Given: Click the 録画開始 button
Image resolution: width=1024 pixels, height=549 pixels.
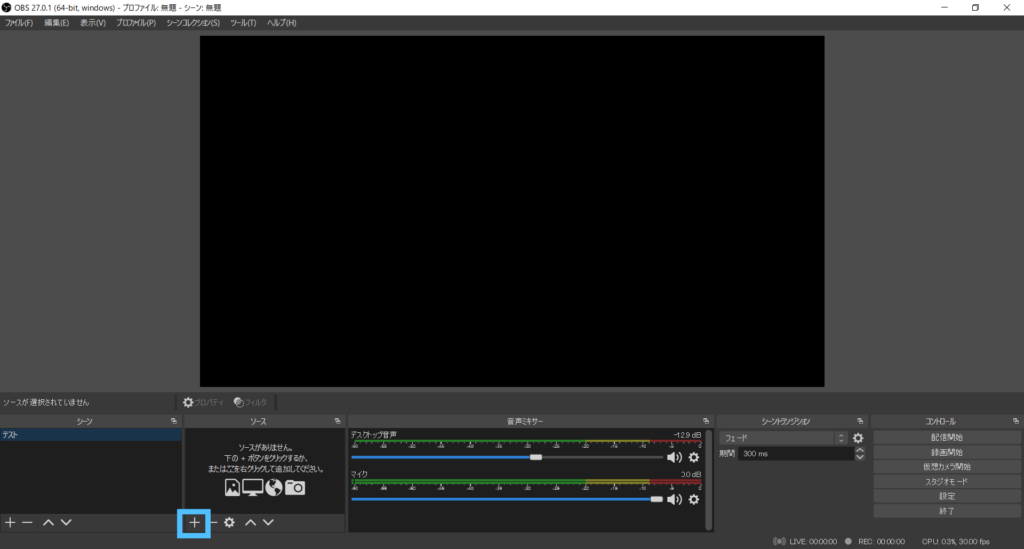Looking at the screenshot, I should coord(946,452).
